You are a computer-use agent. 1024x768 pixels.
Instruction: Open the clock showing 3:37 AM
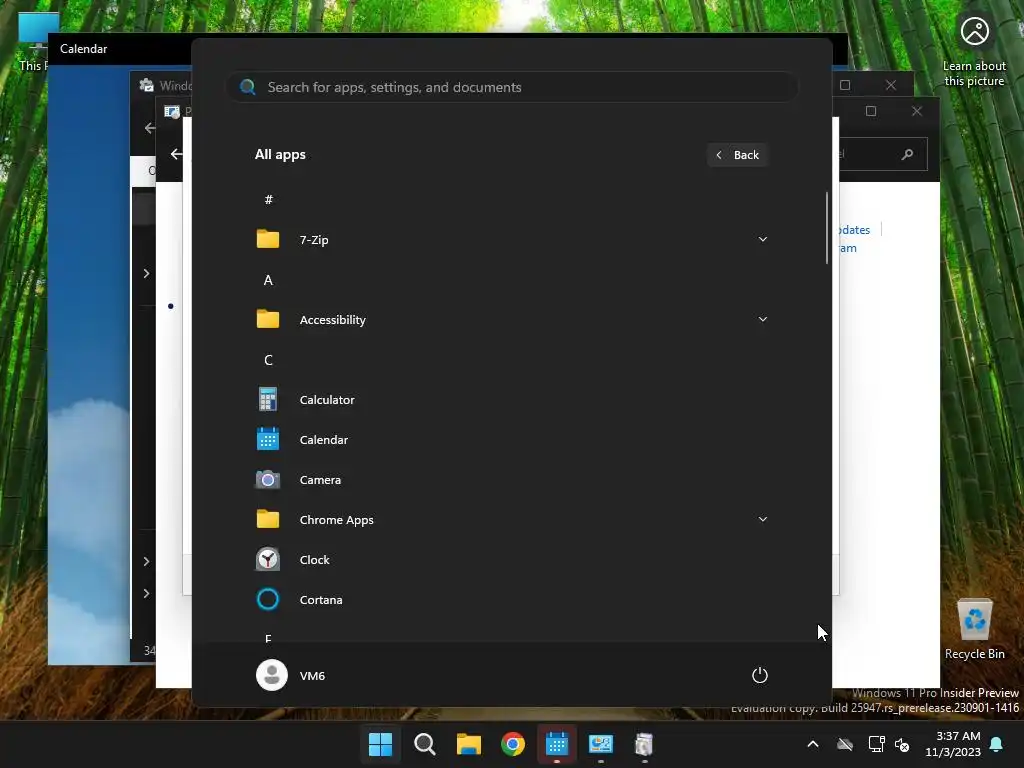coord(953,744)
